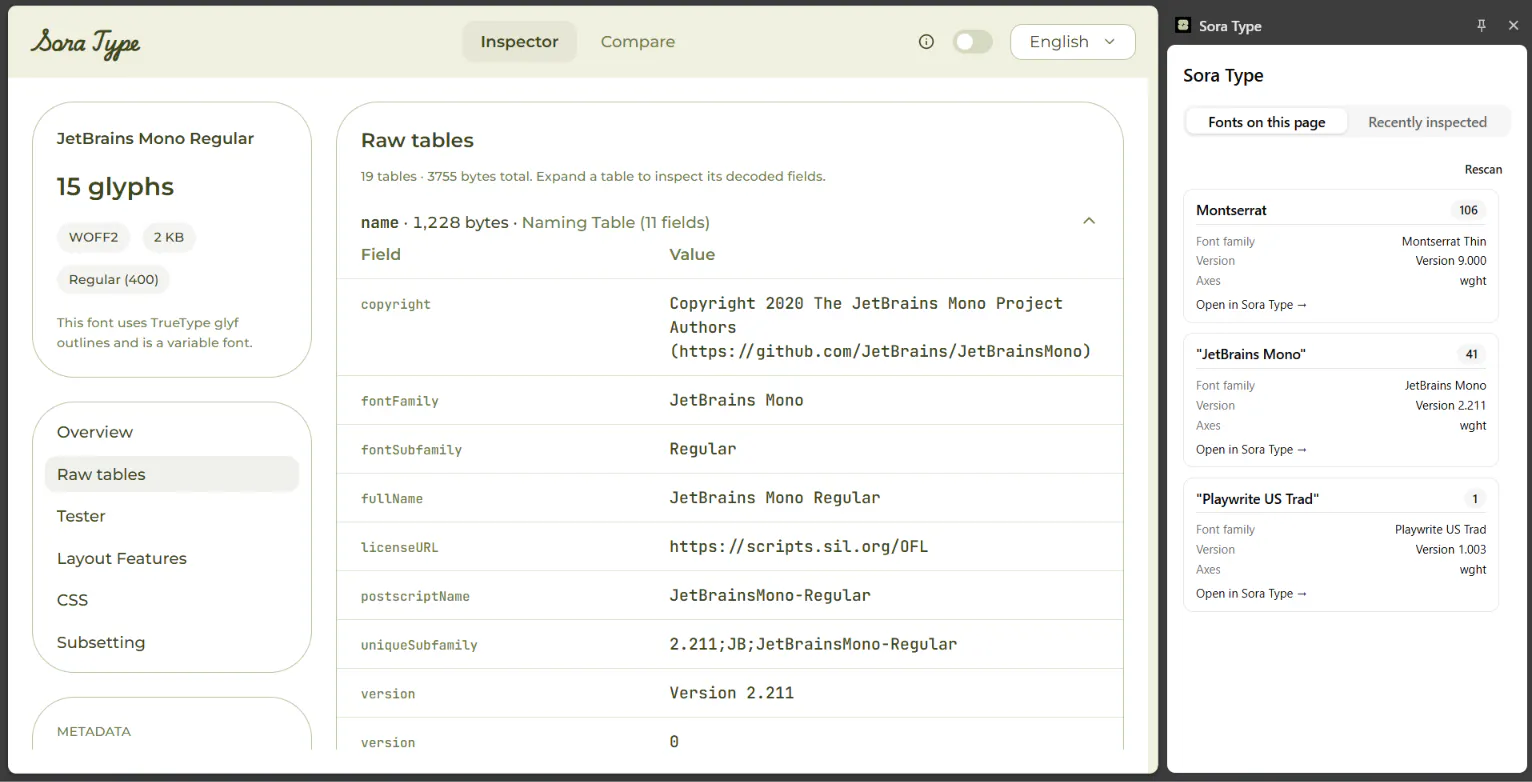Screen dimensions: 1532x782
Task: Click the Version 9.000 value
Action: [1451, 261]
